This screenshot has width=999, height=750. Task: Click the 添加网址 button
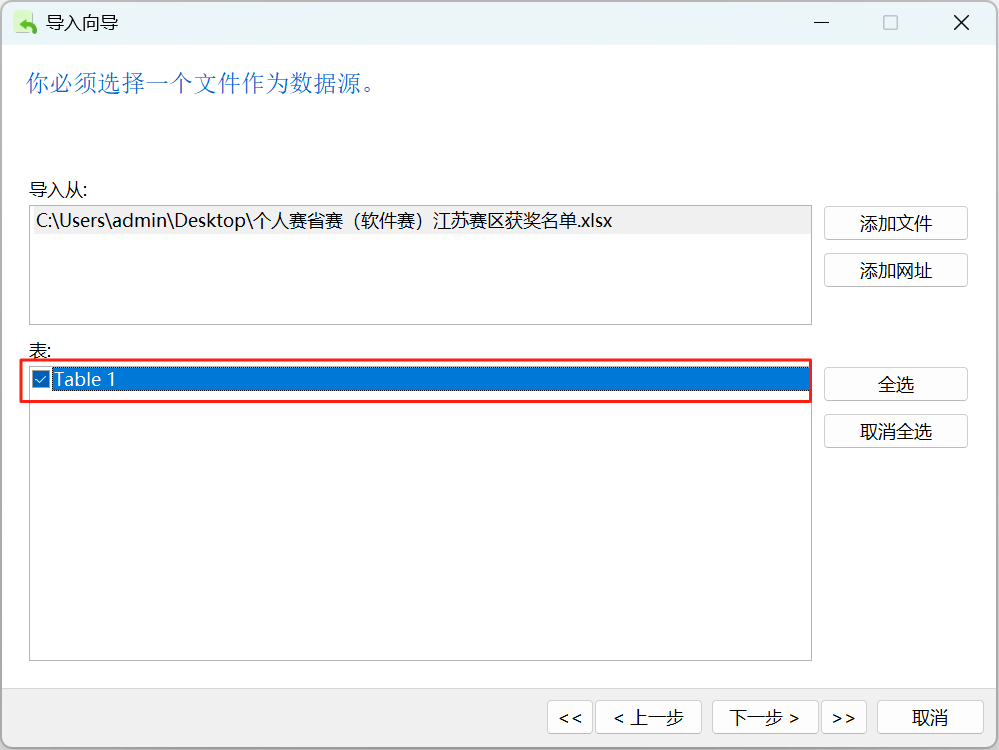[x=895, y=270]
